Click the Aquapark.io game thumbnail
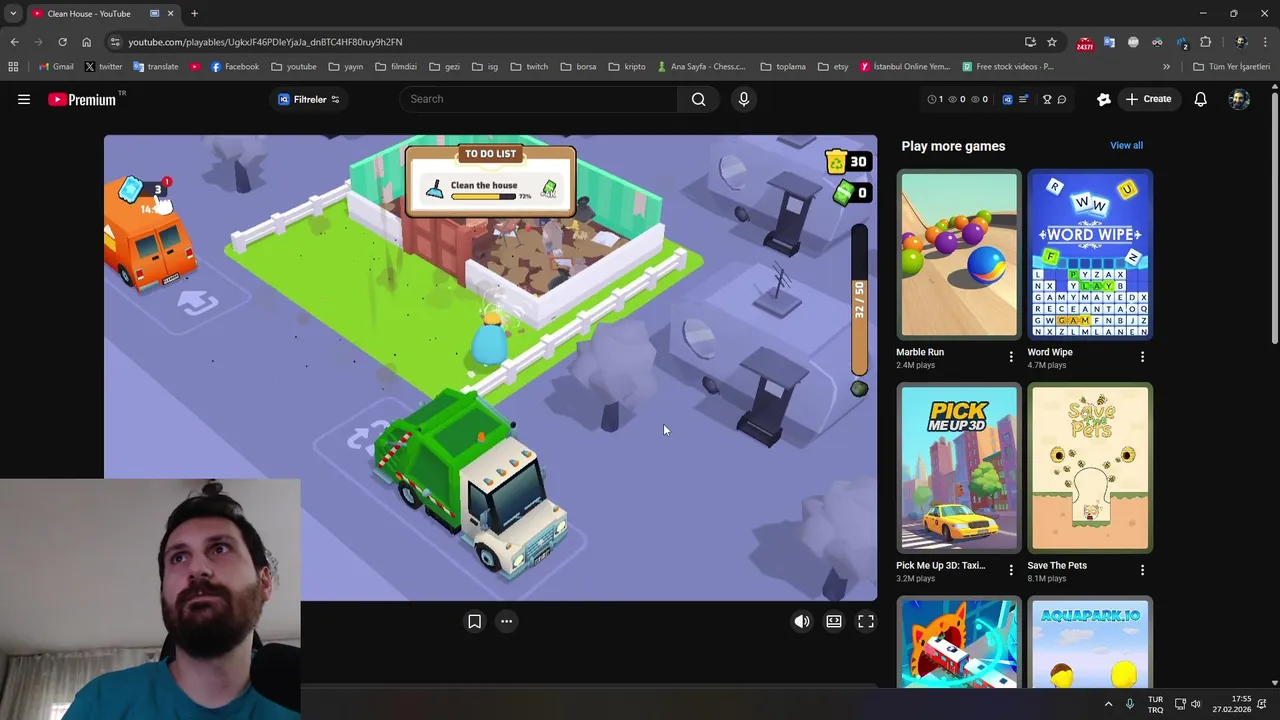1280x720 pixels. pos(1090,642)
